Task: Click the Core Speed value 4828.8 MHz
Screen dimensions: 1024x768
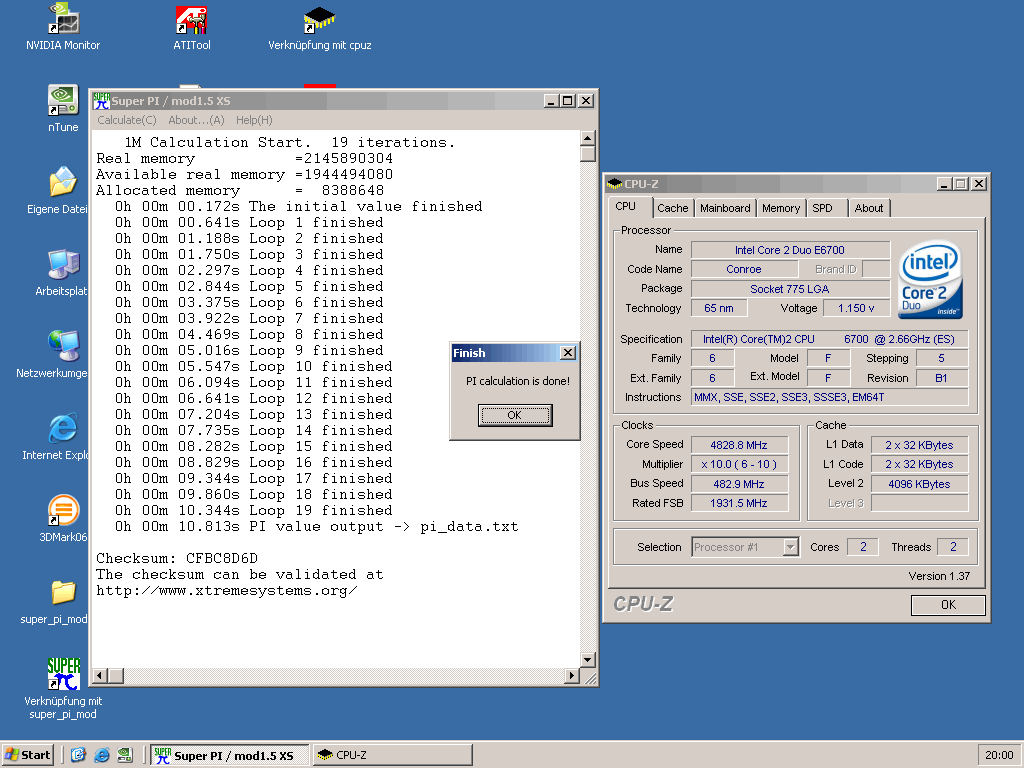Action: tap(739, 445)
